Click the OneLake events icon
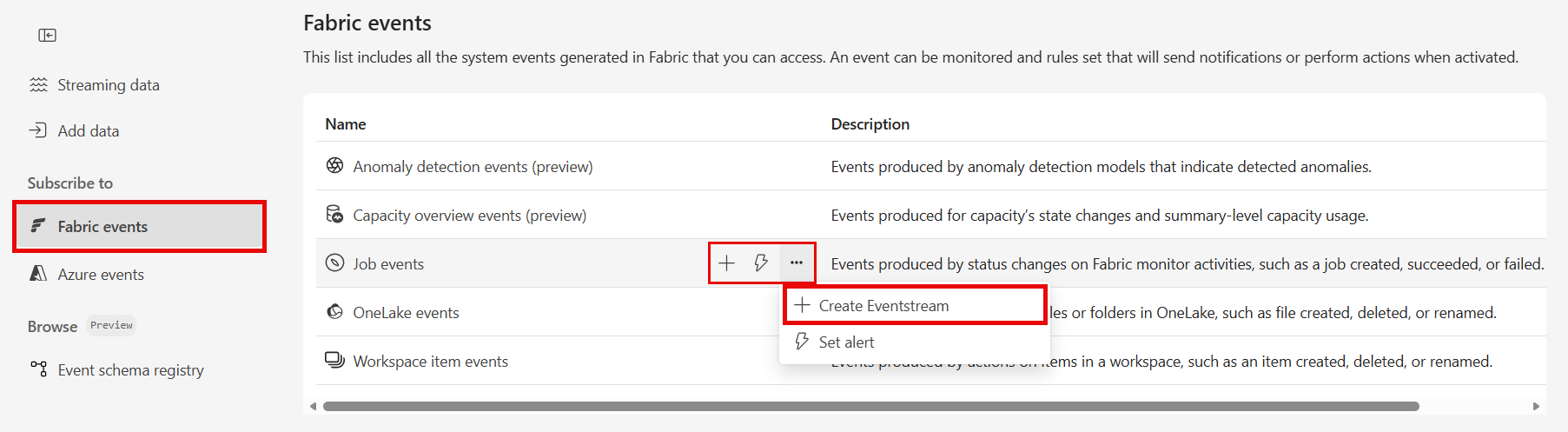The width and height of the screenshot is (1568, 432). 334,311
